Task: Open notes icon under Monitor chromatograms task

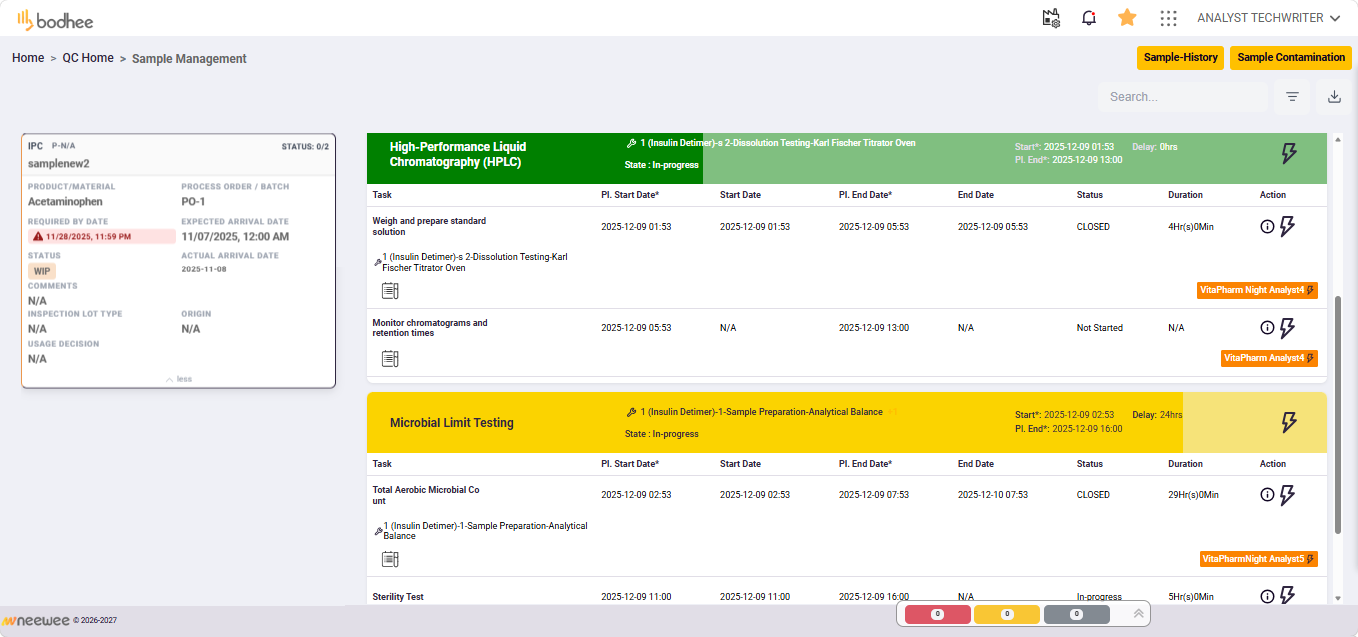Action: 390,358
